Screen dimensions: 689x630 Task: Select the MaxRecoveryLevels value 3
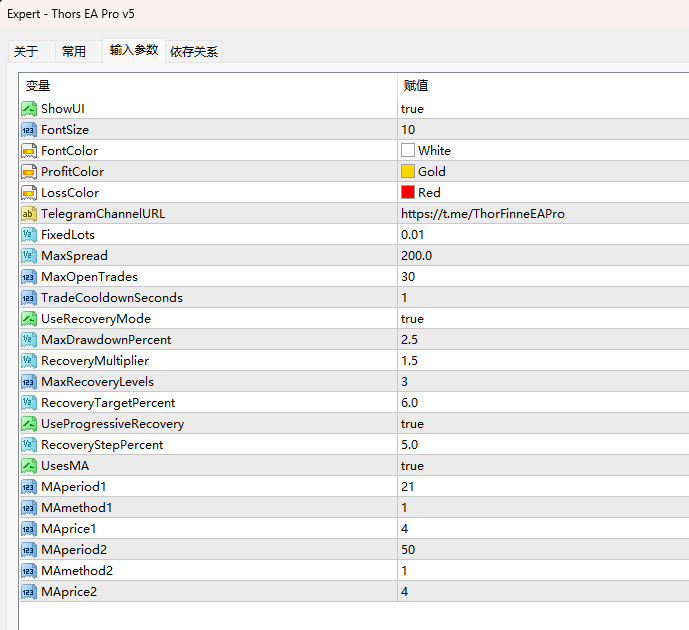404,382
